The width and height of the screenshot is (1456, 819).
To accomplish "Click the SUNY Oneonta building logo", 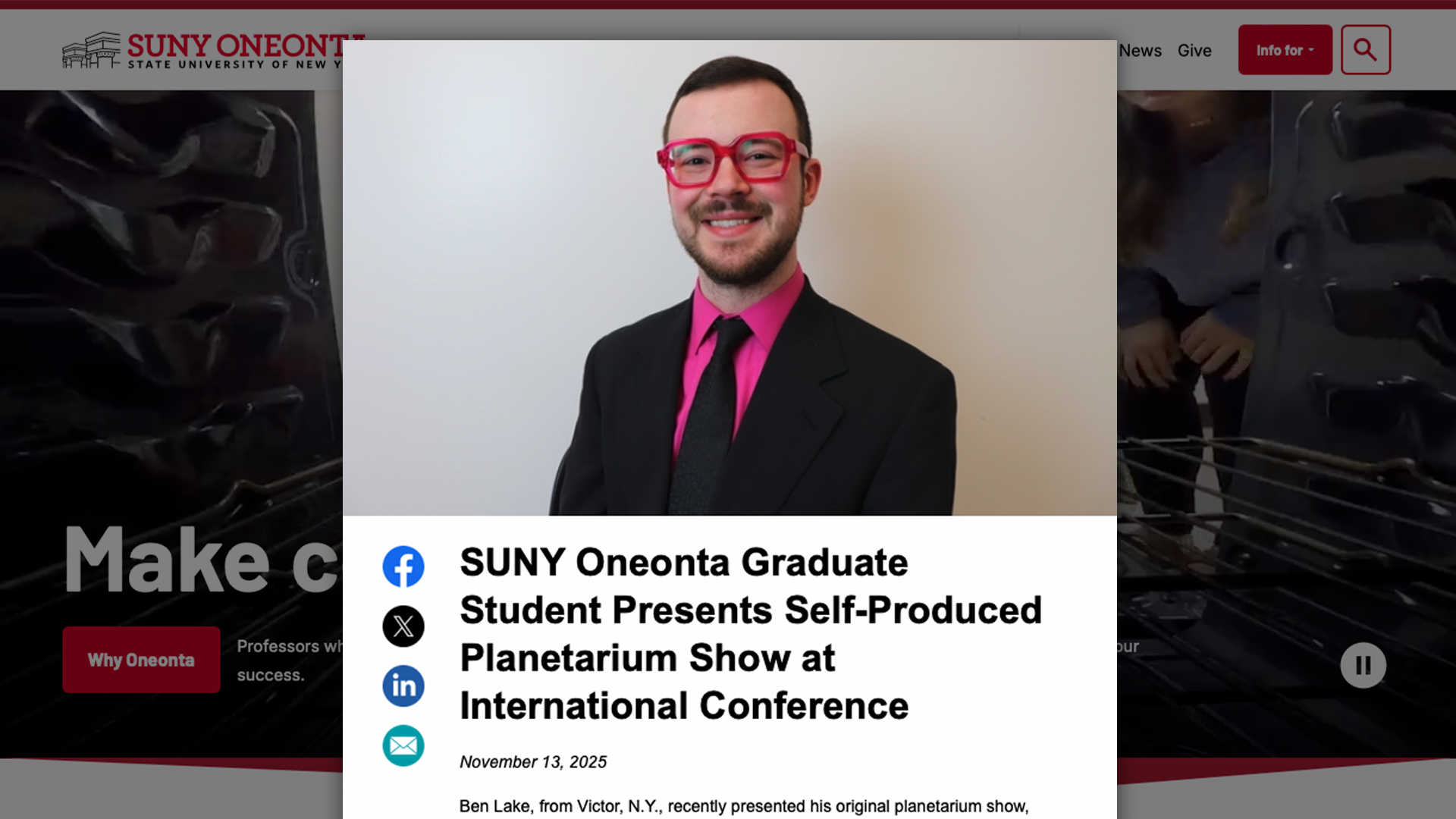I will tap(91, 50).
